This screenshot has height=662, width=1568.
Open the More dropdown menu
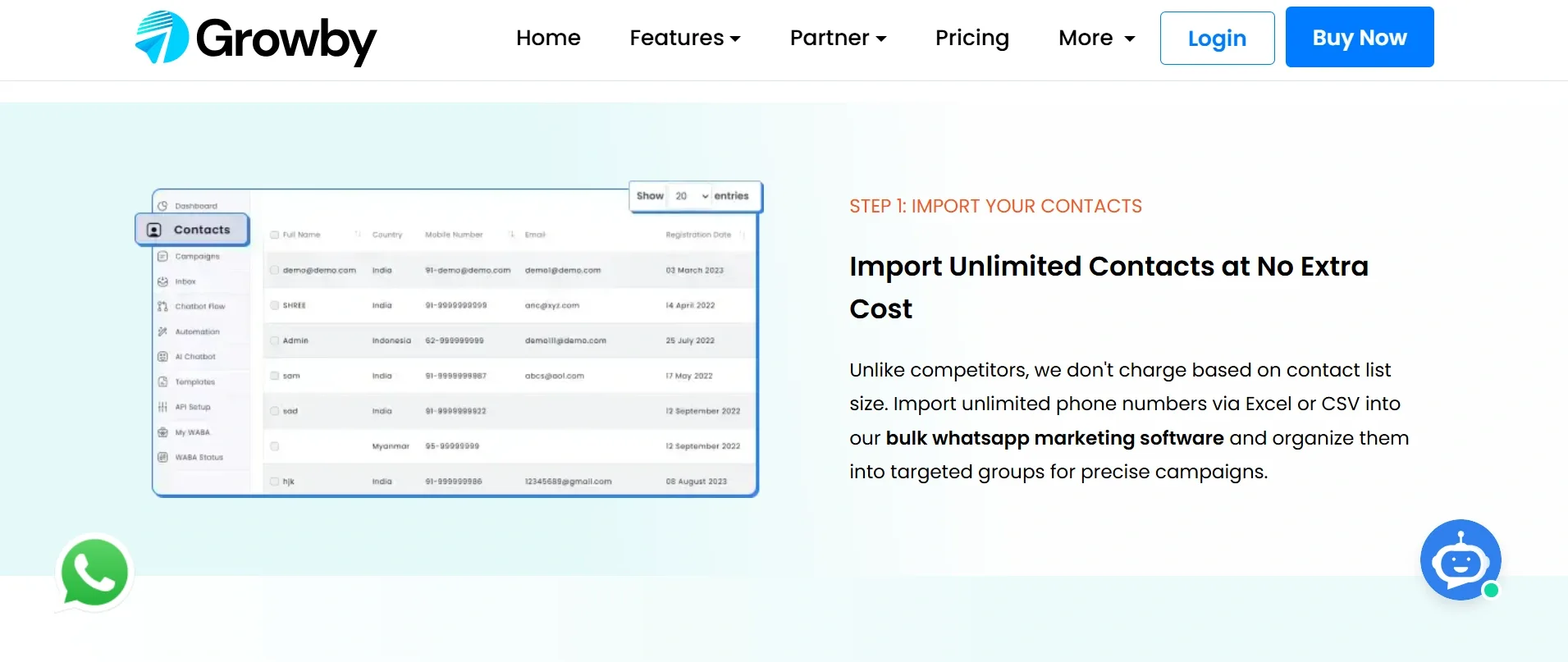[x=1096, y=38]
